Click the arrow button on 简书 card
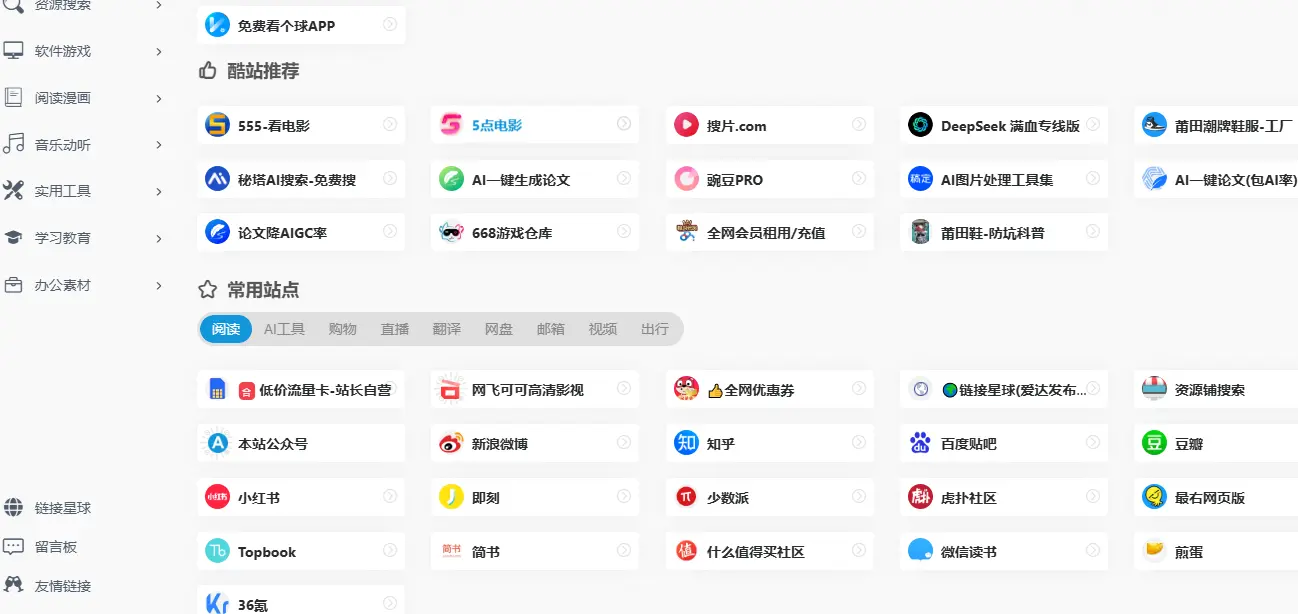Screen dimensions: 1298x614 [624, 550]
